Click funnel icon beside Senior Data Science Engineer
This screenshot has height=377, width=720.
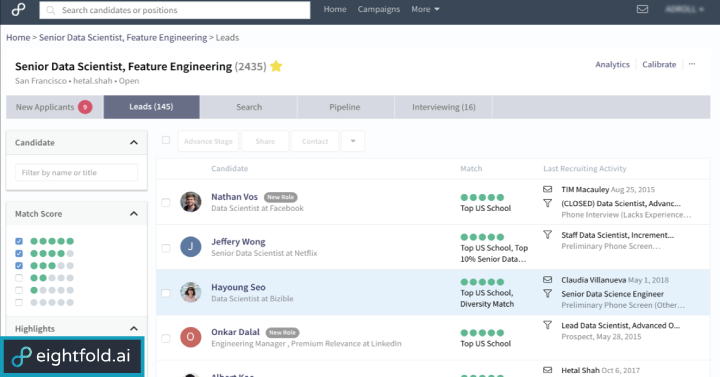(547, 293)
